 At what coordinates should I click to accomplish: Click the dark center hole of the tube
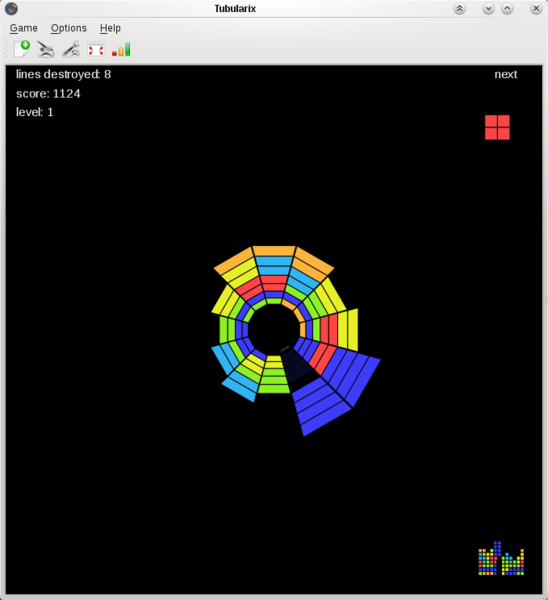tap(273, 330)
